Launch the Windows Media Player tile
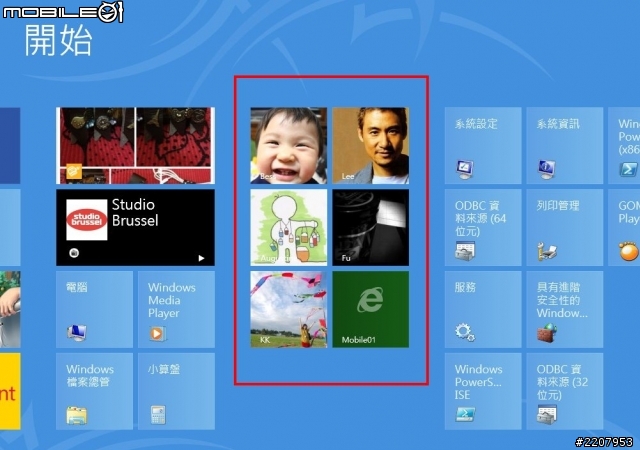Screen dimensions: 640x450 click(x=176, y=309)
